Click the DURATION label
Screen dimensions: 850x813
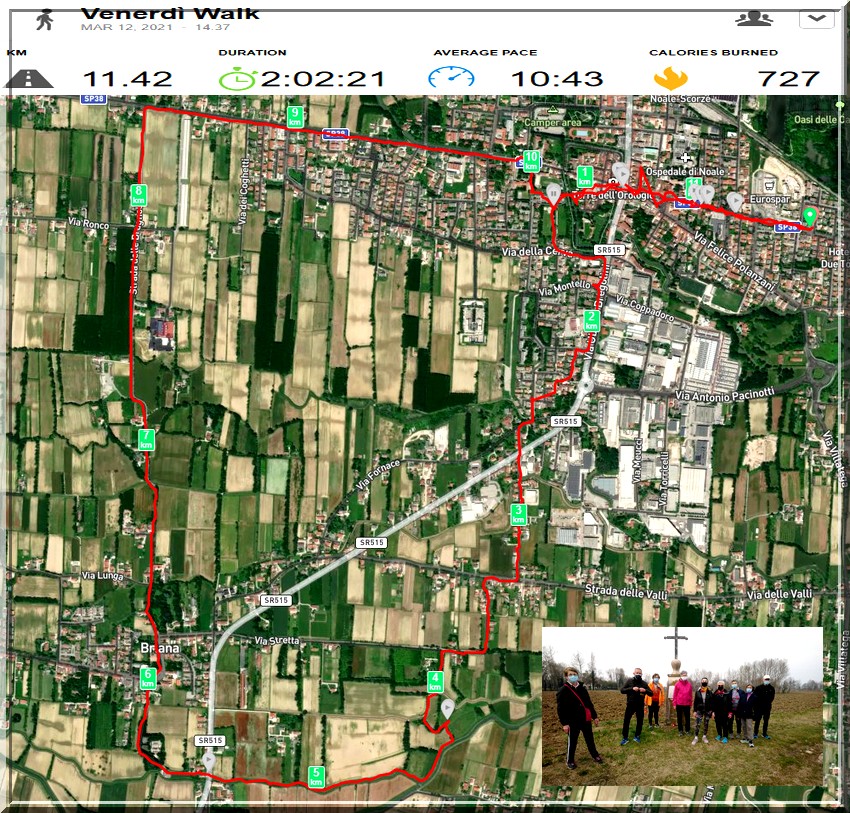point(252,53)
